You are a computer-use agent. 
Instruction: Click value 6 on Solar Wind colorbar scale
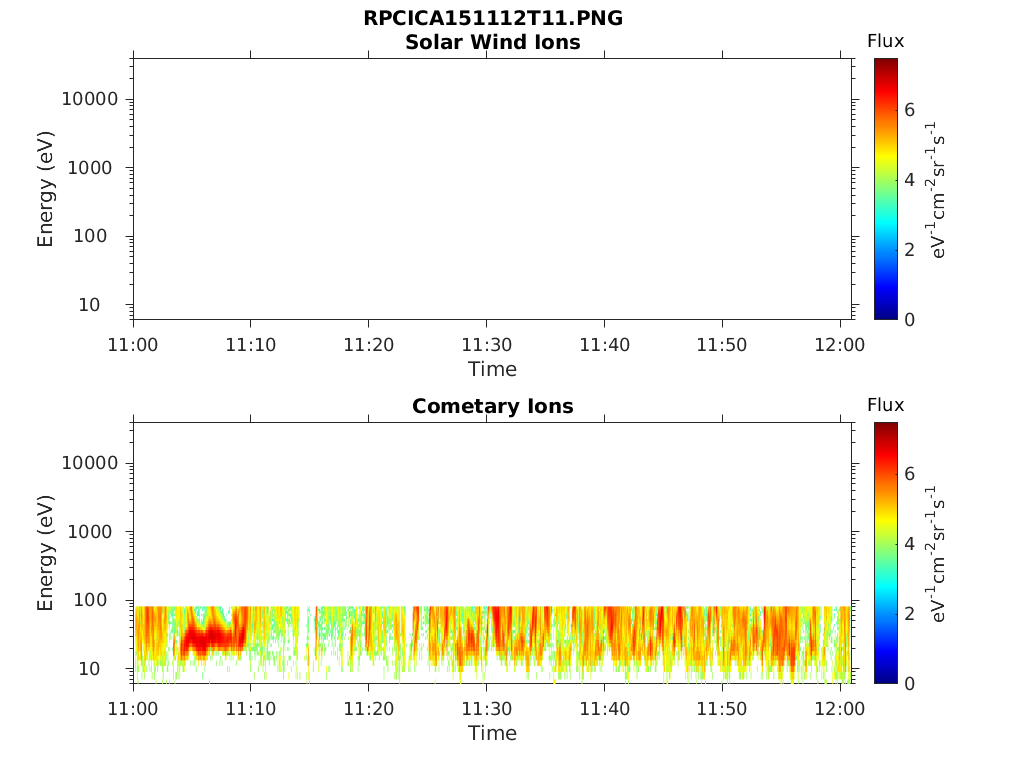910,110
